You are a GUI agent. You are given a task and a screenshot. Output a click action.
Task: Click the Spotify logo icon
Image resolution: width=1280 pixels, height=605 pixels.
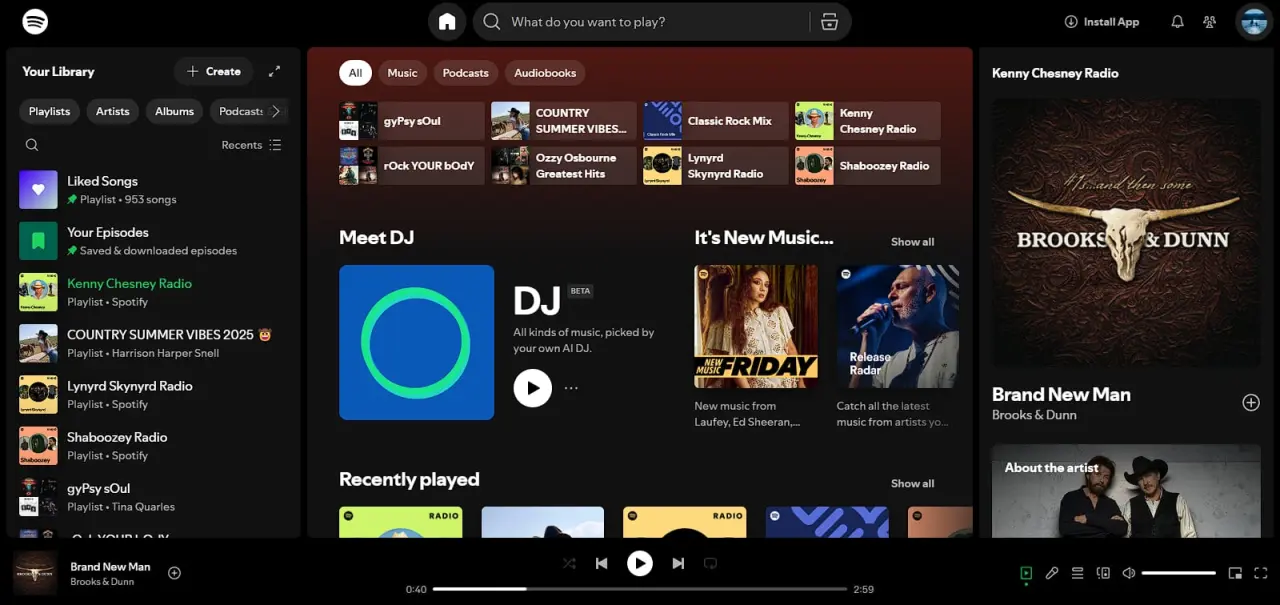click(x=35, y=21)
